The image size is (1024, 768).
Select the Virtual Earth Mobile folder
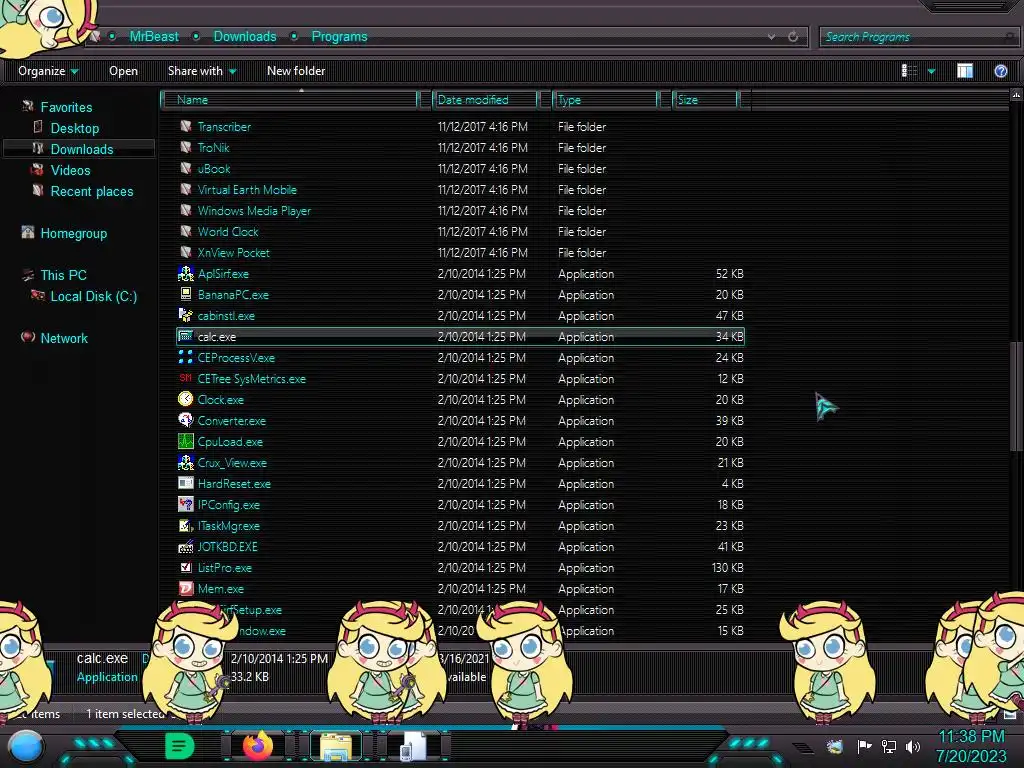click(247, 189)
